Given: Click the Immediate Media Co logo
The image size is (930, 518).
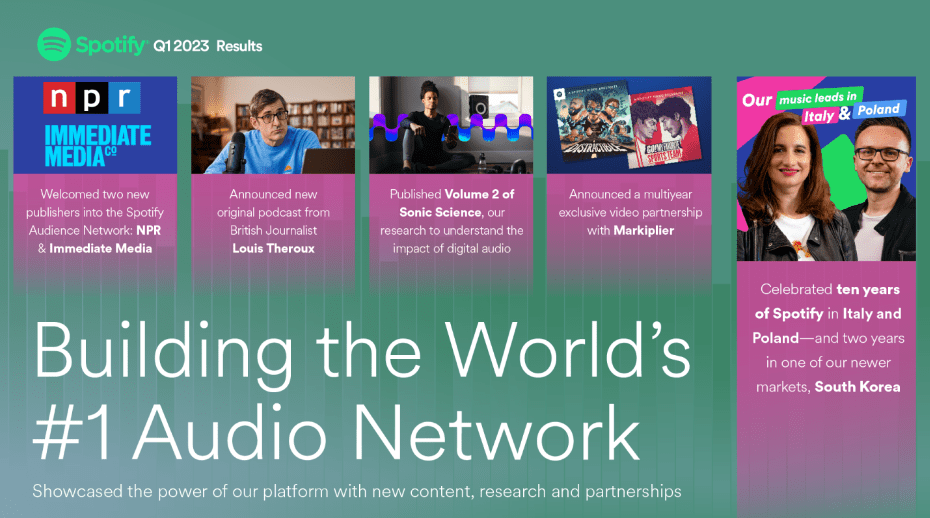Looking at the screenshot, I should pyautogui.click(x=98, y=145).
